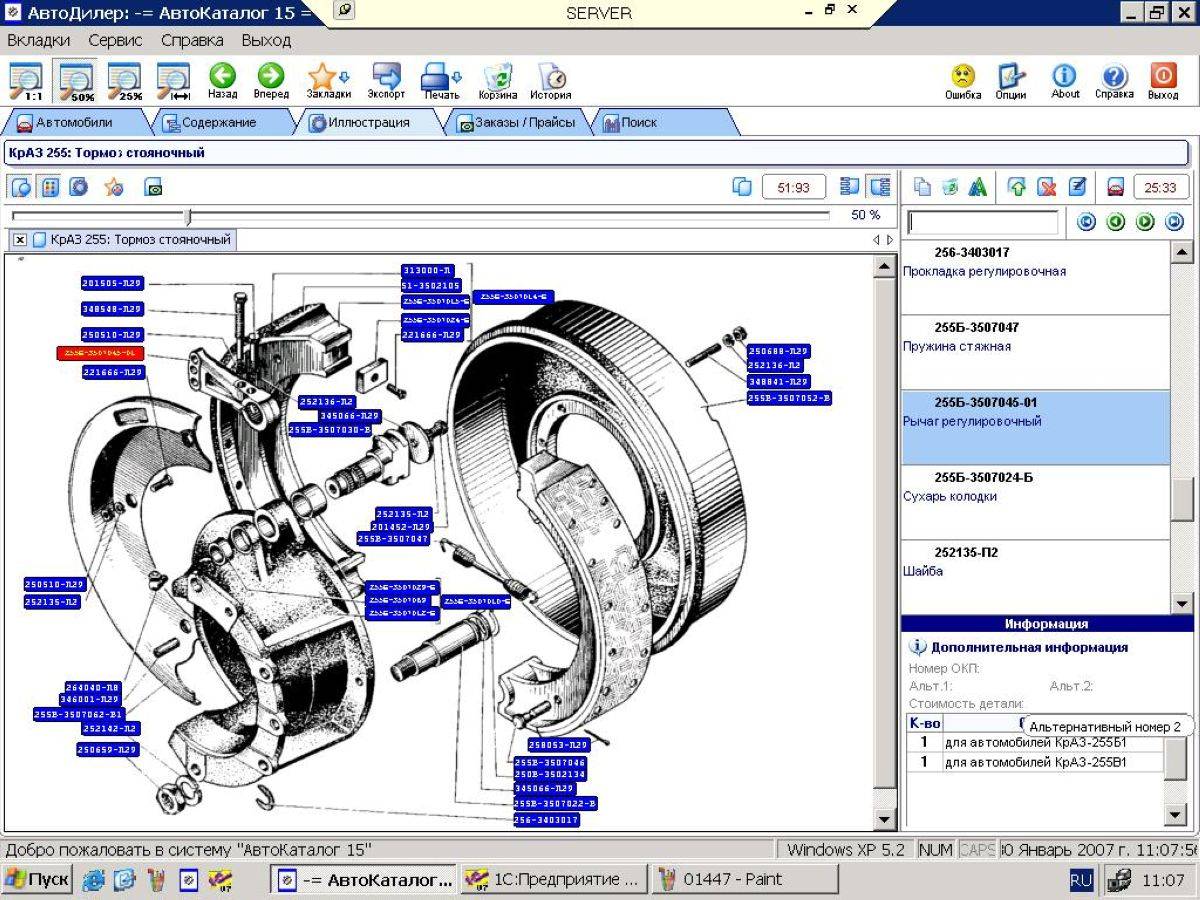Click the Печать print icon
1200x900 pixels.
441,81
